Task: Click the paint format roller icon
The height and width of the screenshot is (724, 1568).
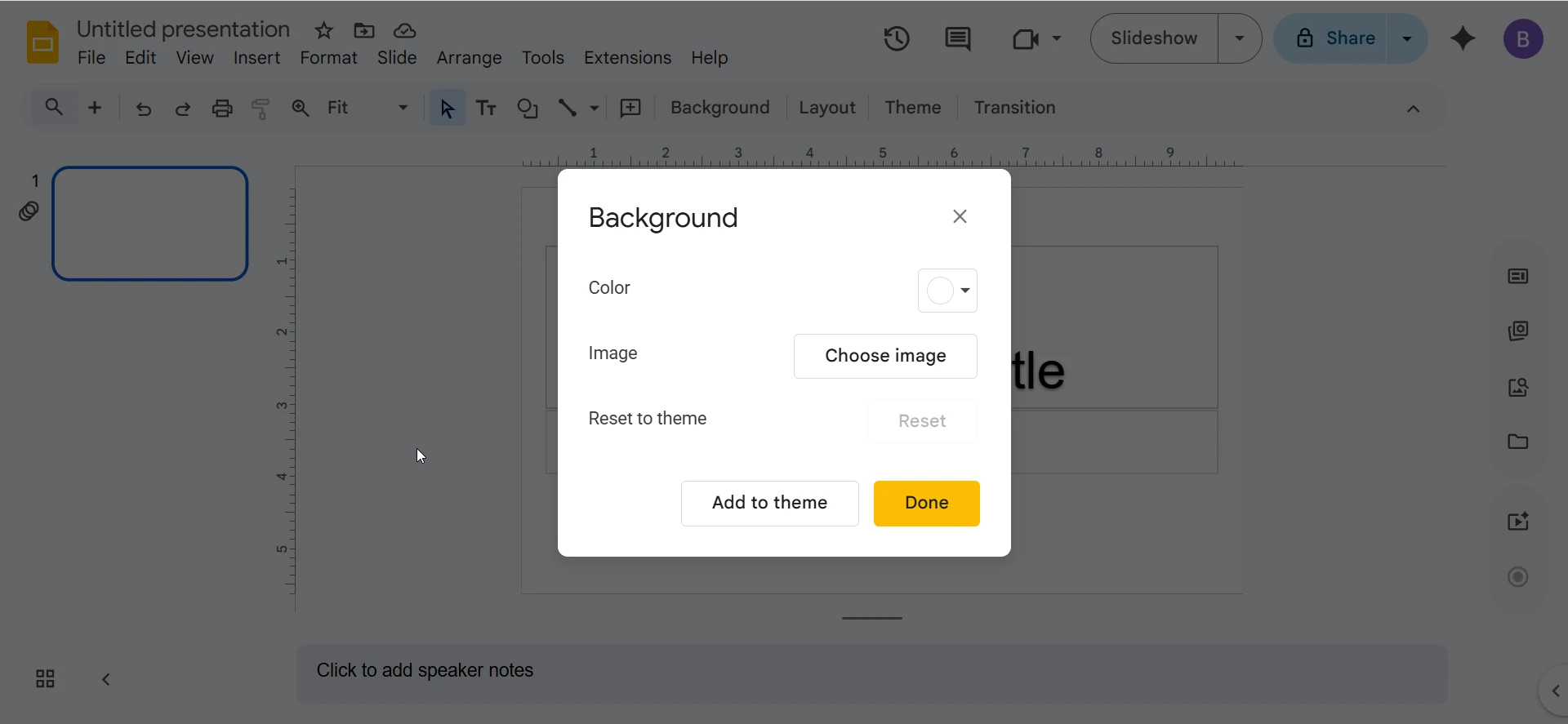Action: pos(261,108)
